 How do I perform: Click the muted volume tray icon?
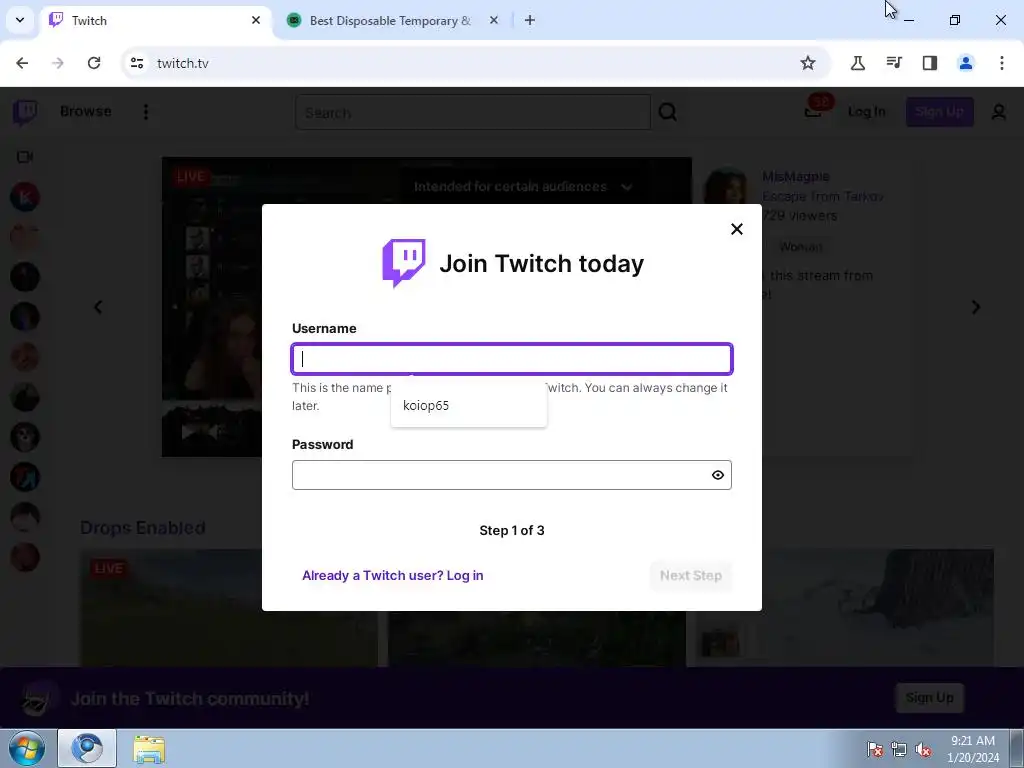pyautogui.click(x=923, y=750)
